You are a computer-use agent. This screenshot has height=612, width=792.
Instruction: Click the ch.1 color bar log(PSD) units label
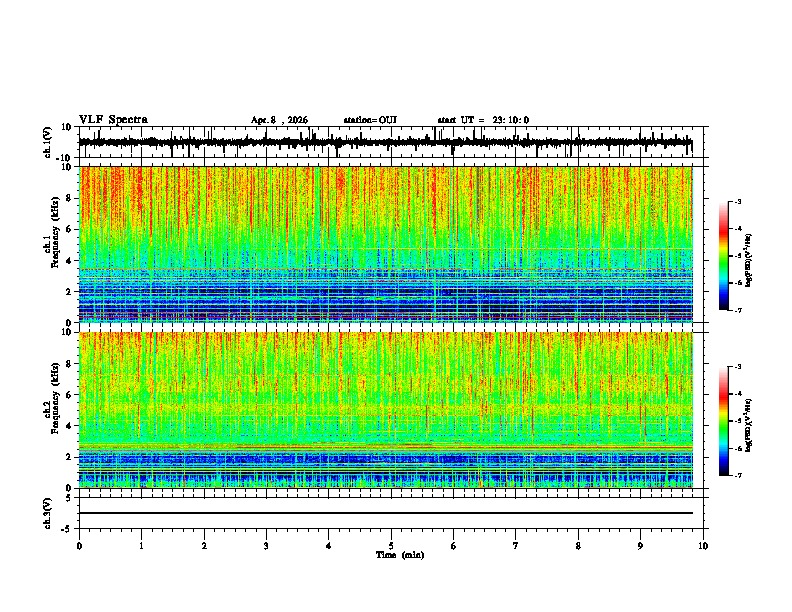749,261
